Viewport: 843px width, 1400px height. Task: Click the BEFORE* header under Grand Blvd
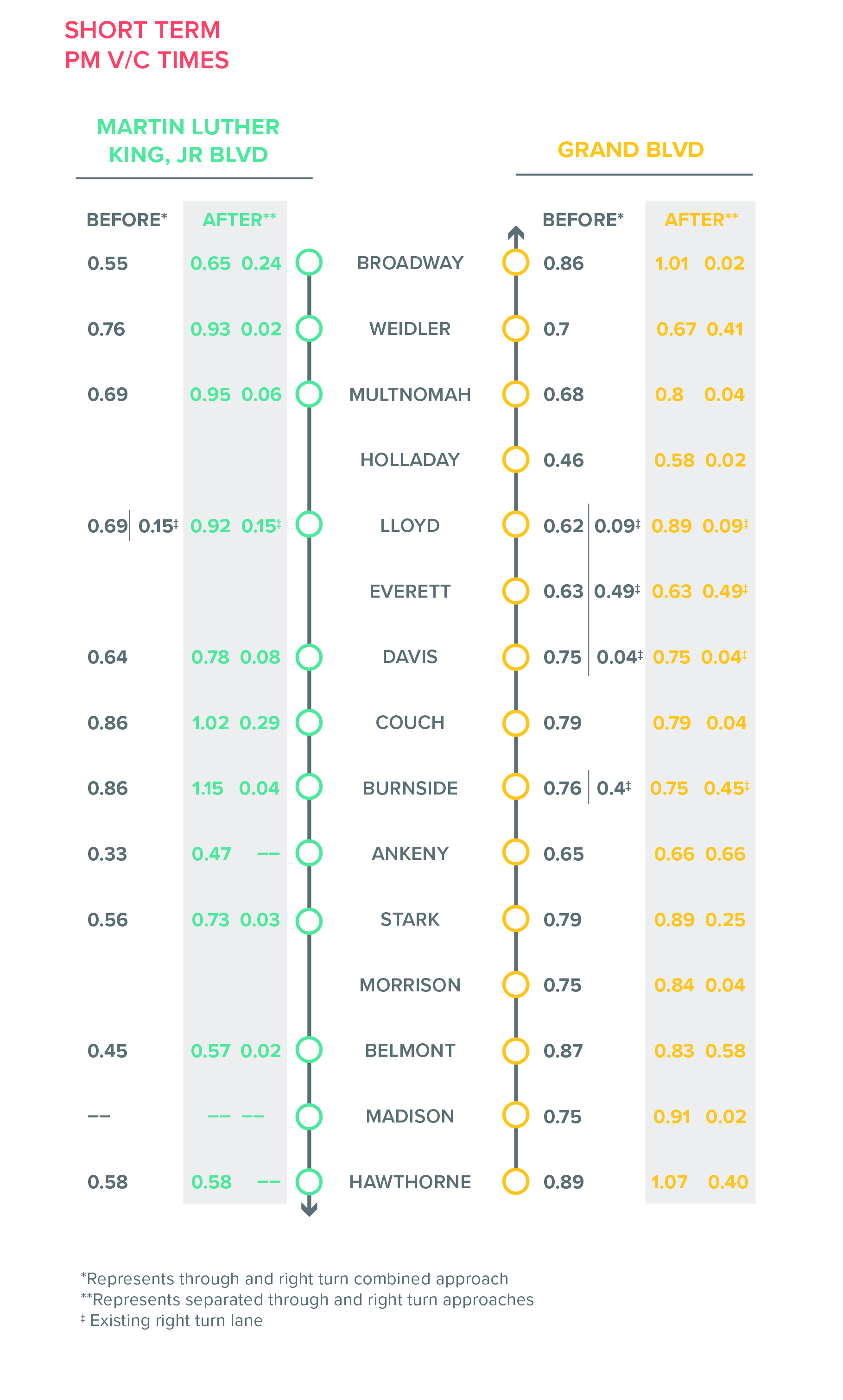pos(583,220)
